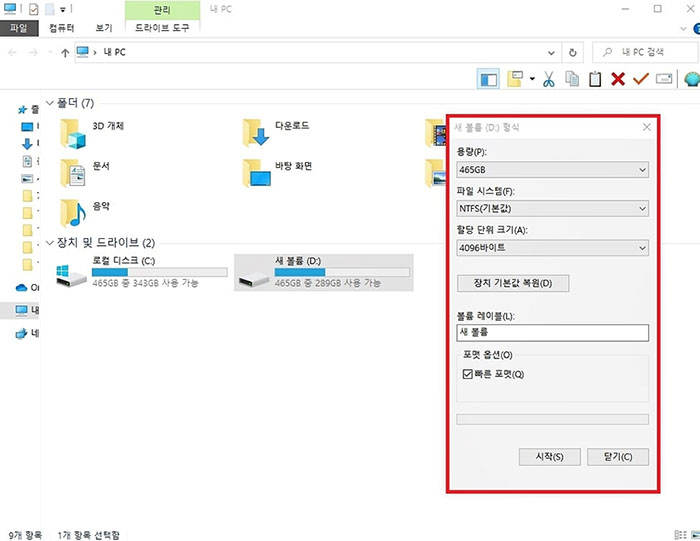Click the refresh button beside address bar
Screen dimensions: 700x541
tap(572, 53)
